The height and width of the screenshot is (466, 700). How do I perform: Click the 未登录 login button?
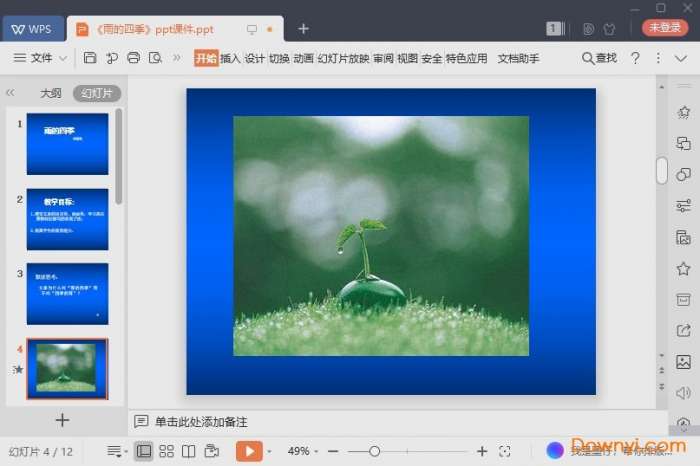click(x=665, y=28)
